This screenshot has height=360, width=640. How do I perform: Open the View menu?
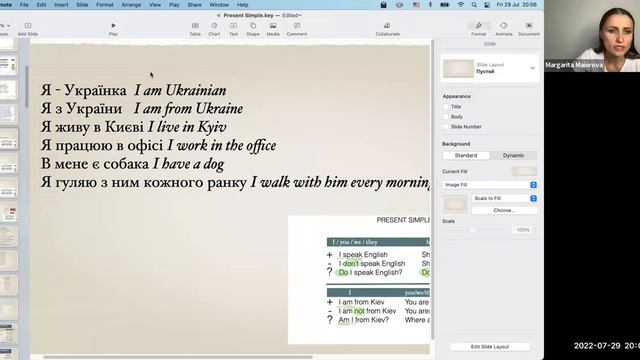pos(155,5)
